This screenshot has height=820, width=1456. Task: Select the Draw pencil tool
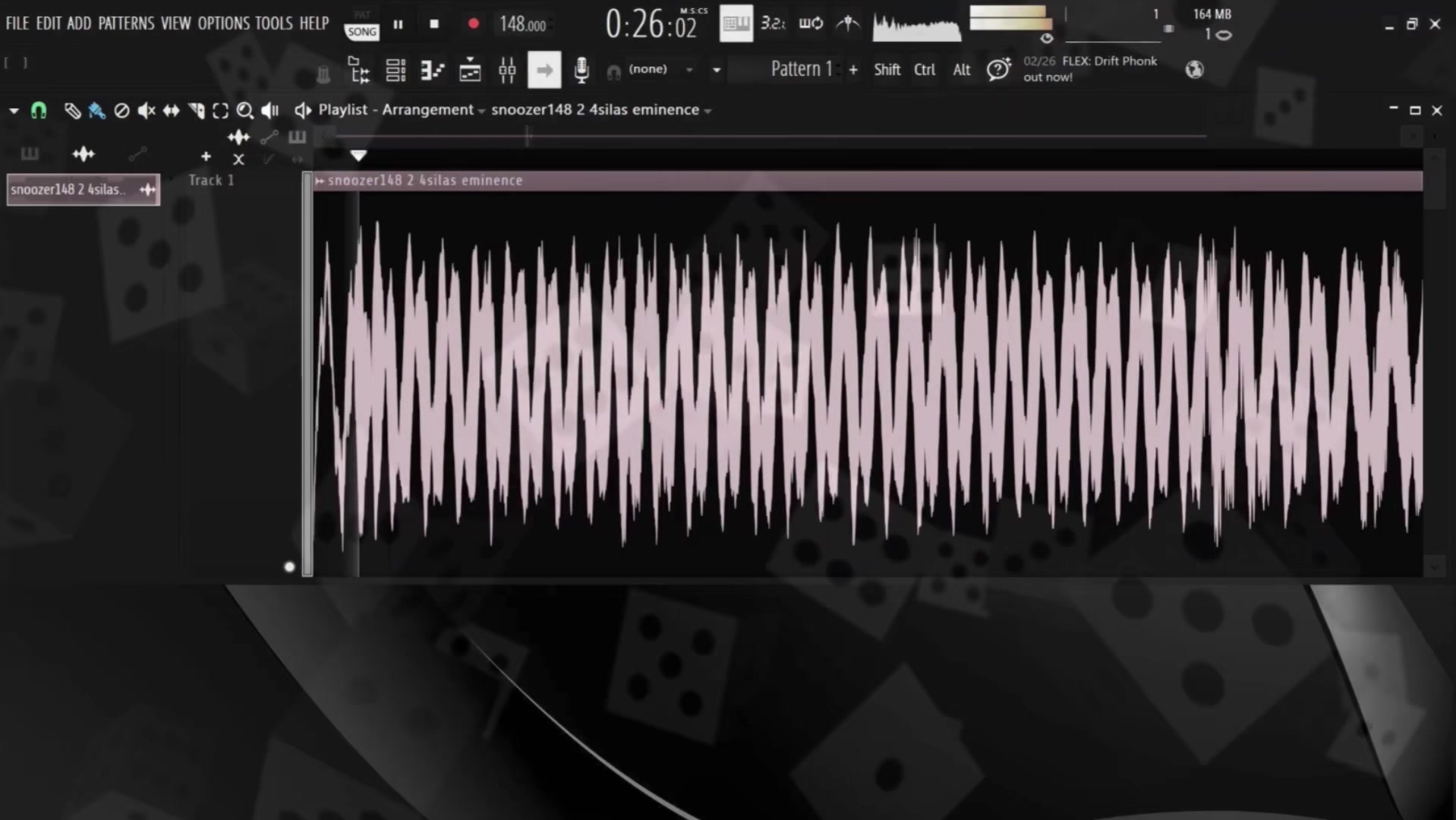tap(72, 111)
